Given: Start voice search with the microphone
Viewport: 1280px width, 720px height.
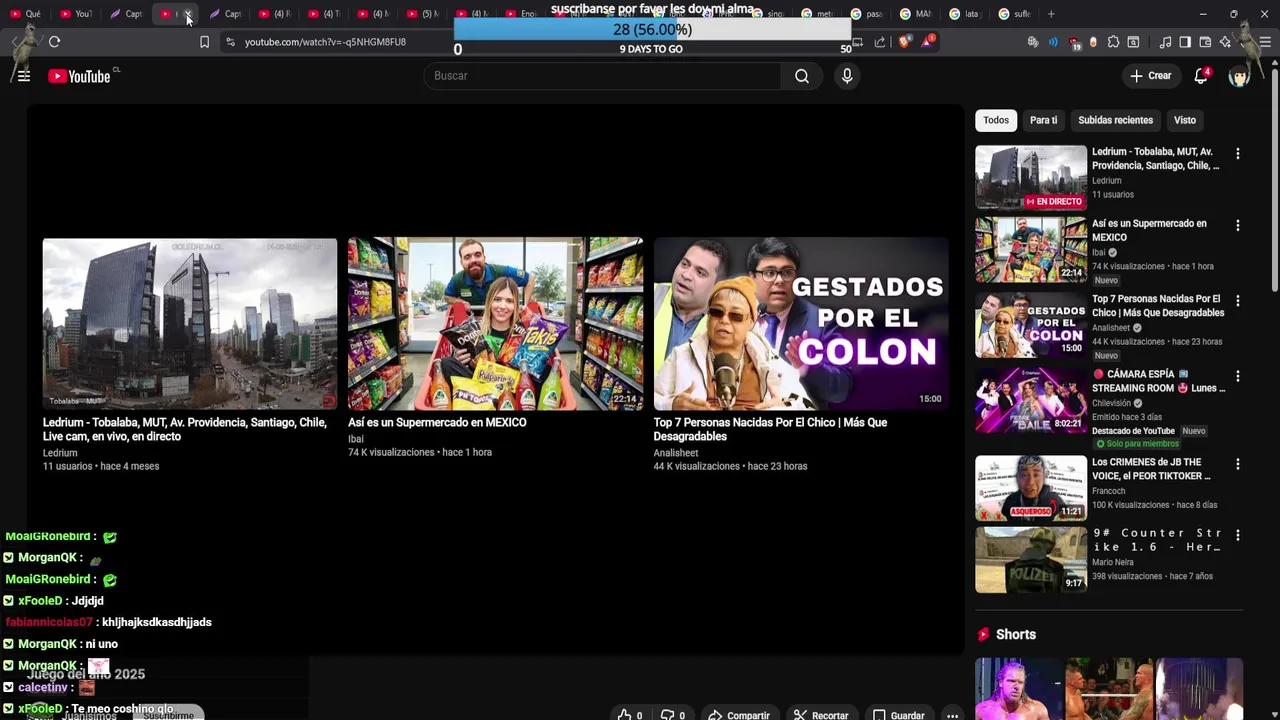Looking at the screenshot, I should (847, 76).
